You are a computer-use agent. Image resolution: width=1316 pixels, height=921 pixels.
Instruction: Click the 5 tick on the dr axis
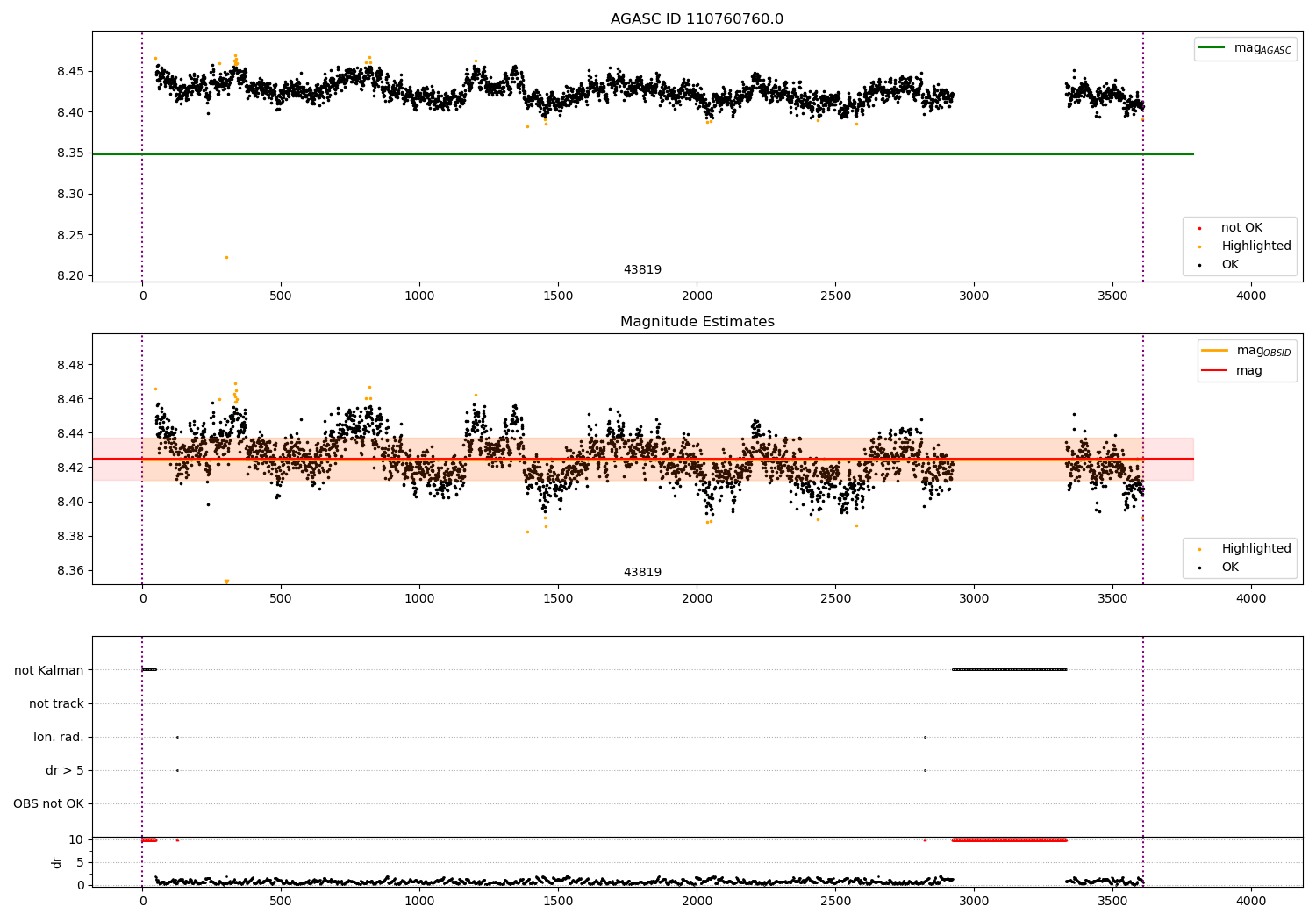(x=81, y=862)
